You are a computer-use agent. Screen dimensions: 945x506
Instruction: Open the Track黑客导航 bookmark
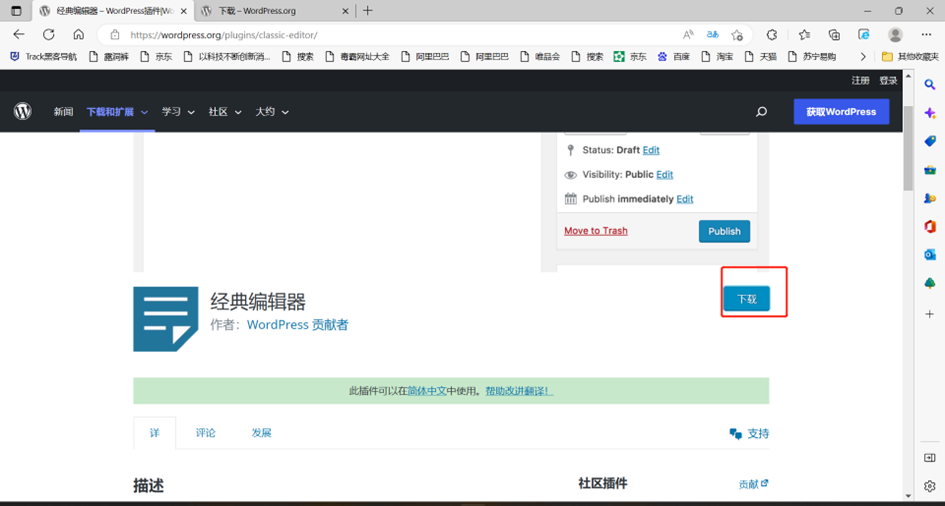tap(43, 57)
